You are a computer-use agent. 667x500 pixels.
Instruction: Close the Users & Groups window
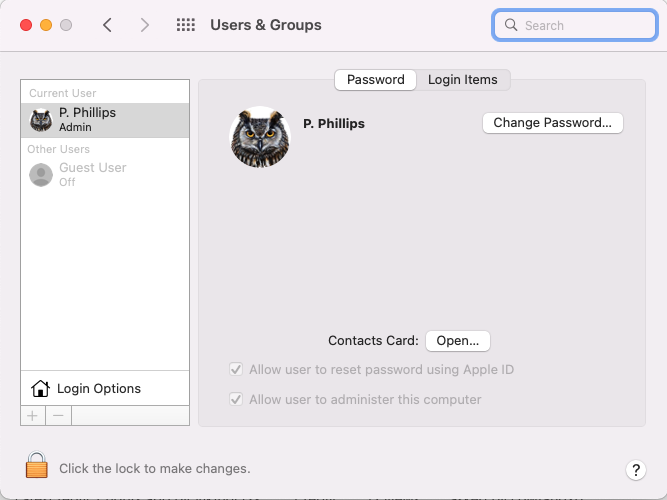click(x=26, y=25)
